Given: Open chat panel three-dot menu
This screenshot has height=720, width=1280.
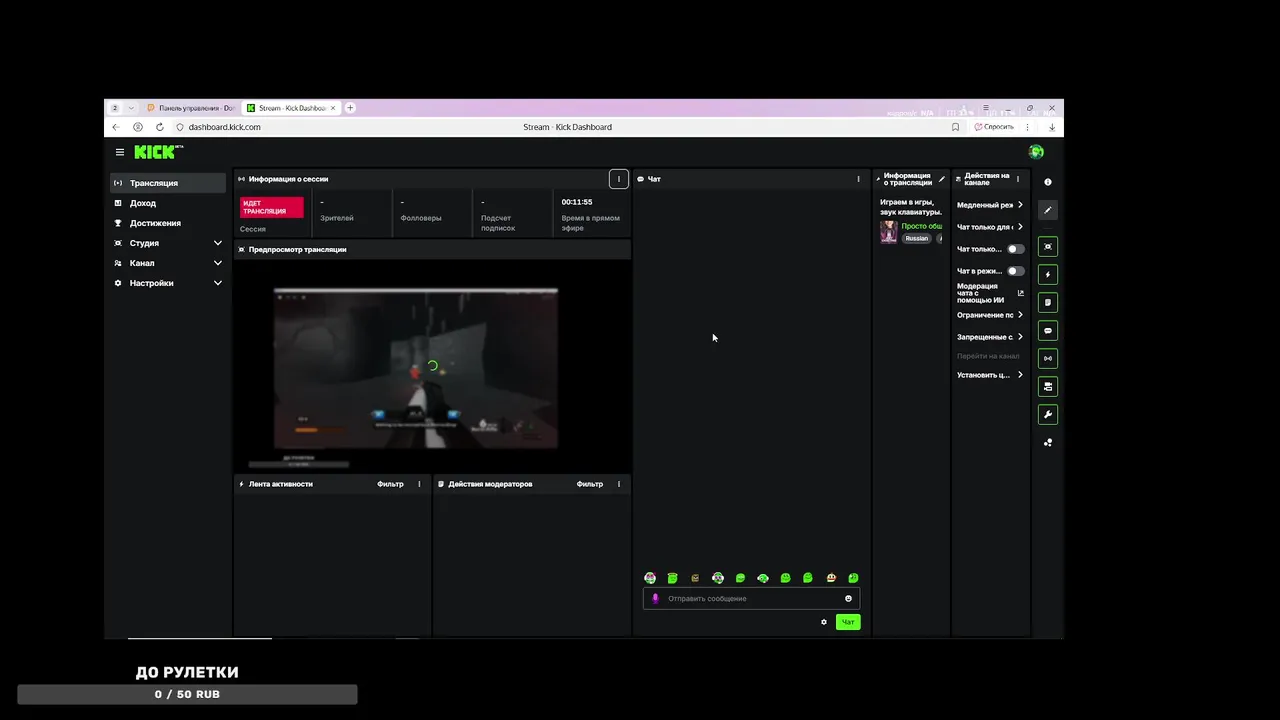Looking at the screenshot, I should pos(858,179).
